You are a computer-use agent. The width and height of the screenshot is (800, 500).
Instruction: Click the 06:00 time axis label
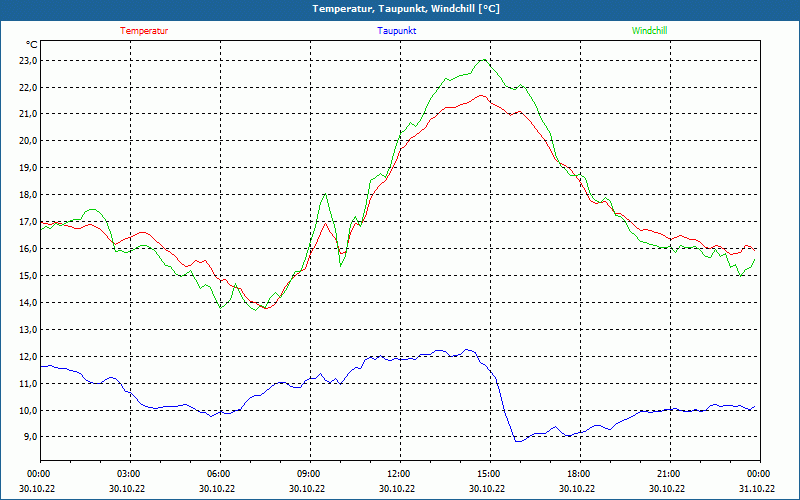point(218,474)
